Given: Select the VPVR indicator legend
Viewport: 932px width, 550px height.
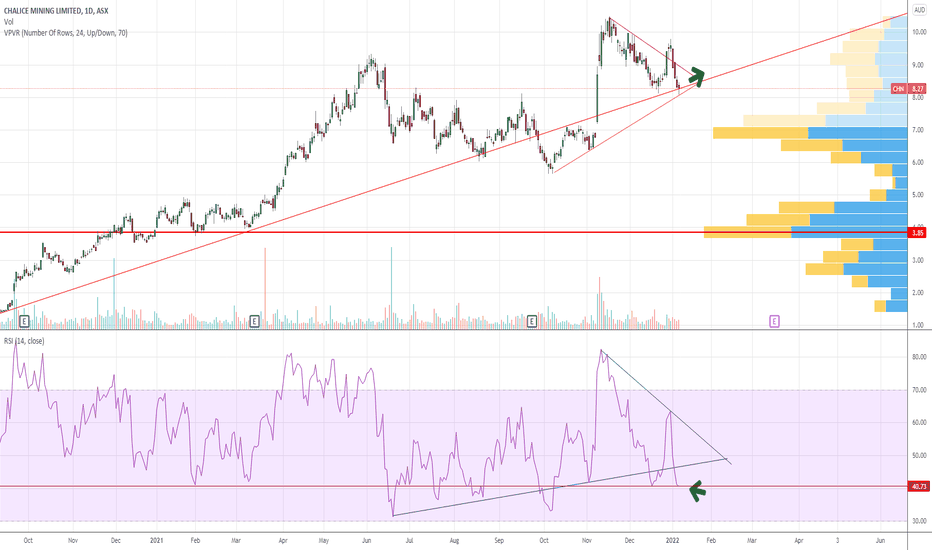Looking at the screenshot, I should tap(65, 33).
